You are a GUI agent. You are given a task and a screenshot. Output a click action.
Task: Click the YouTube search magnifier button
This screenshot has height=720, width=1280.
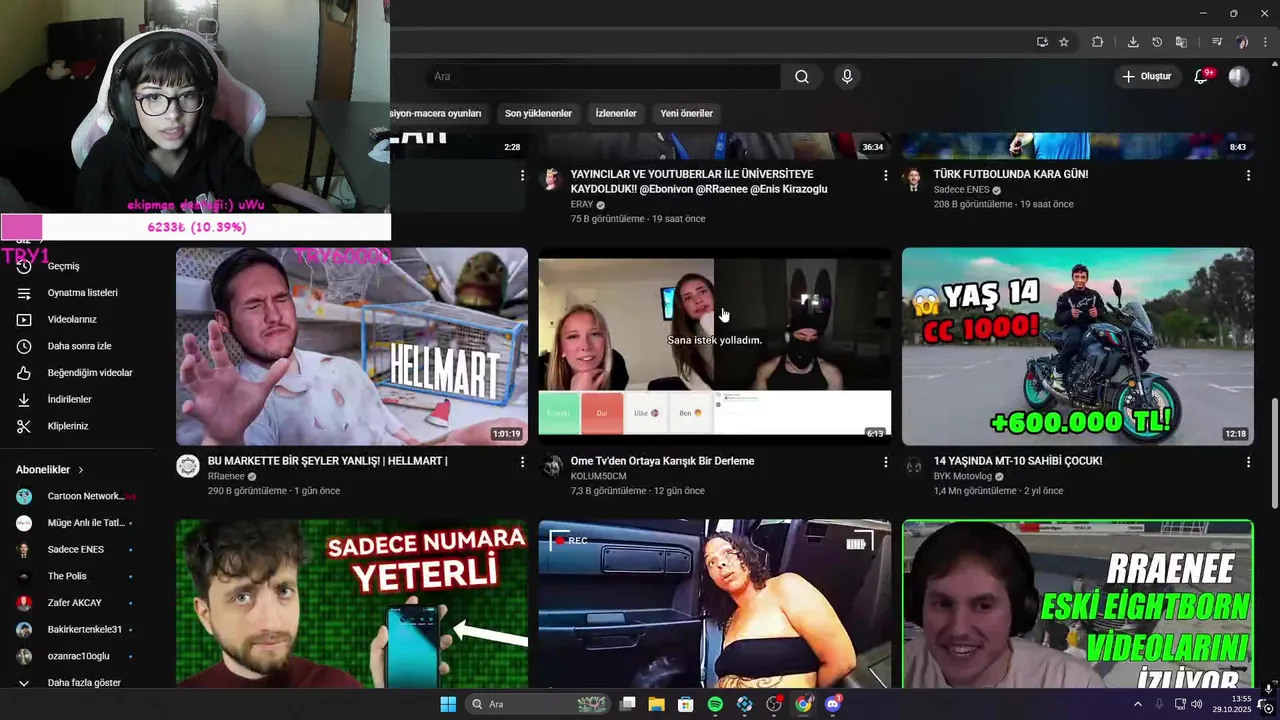[x=802, y=77]
